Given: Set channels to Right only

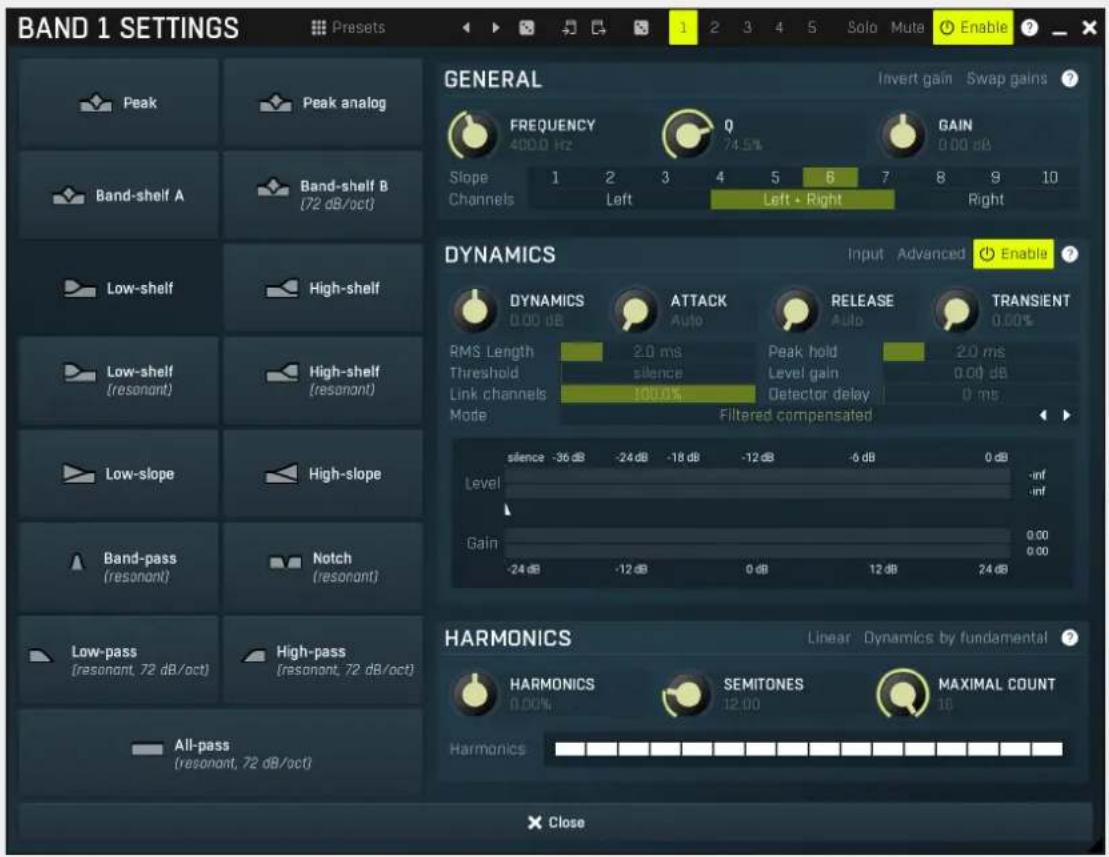Looking at the screenshot, I should pos(985,199).
